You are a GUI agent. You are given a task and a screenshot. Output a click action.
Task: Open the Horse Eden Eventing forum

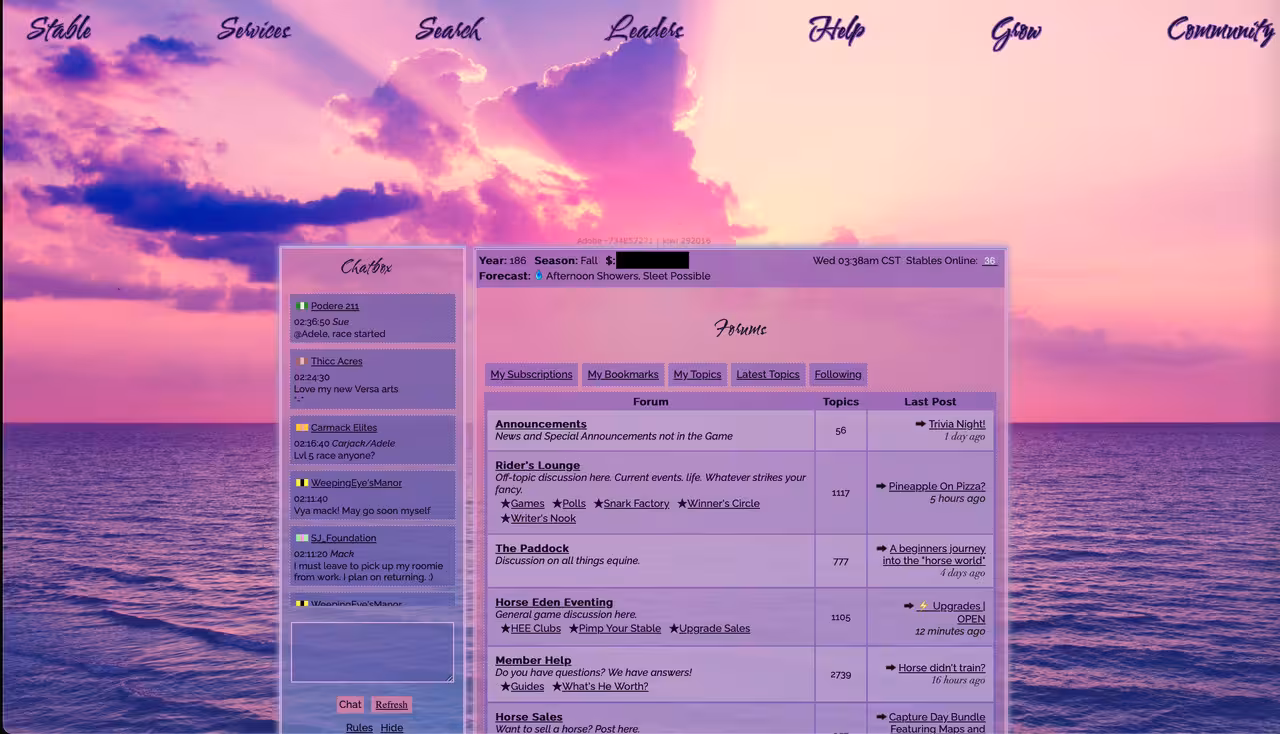click(x=554, y=602)
